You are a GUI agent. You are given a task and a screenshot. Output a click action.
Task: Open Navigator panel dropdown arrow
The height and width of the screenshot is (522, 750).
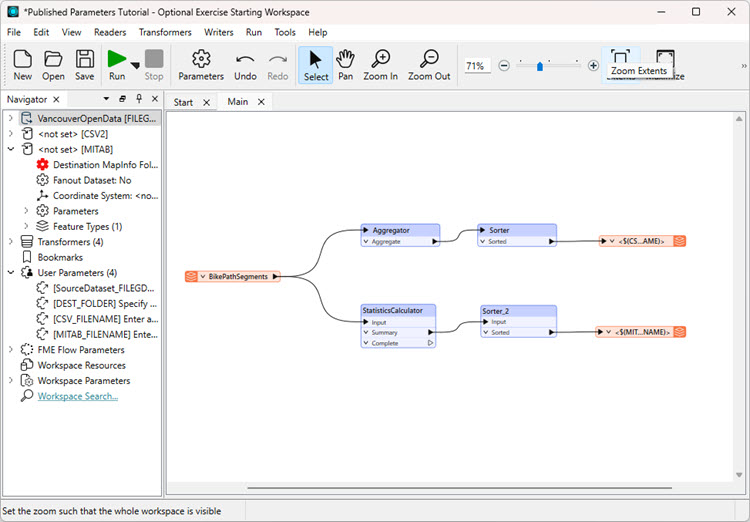coord(106,99)
